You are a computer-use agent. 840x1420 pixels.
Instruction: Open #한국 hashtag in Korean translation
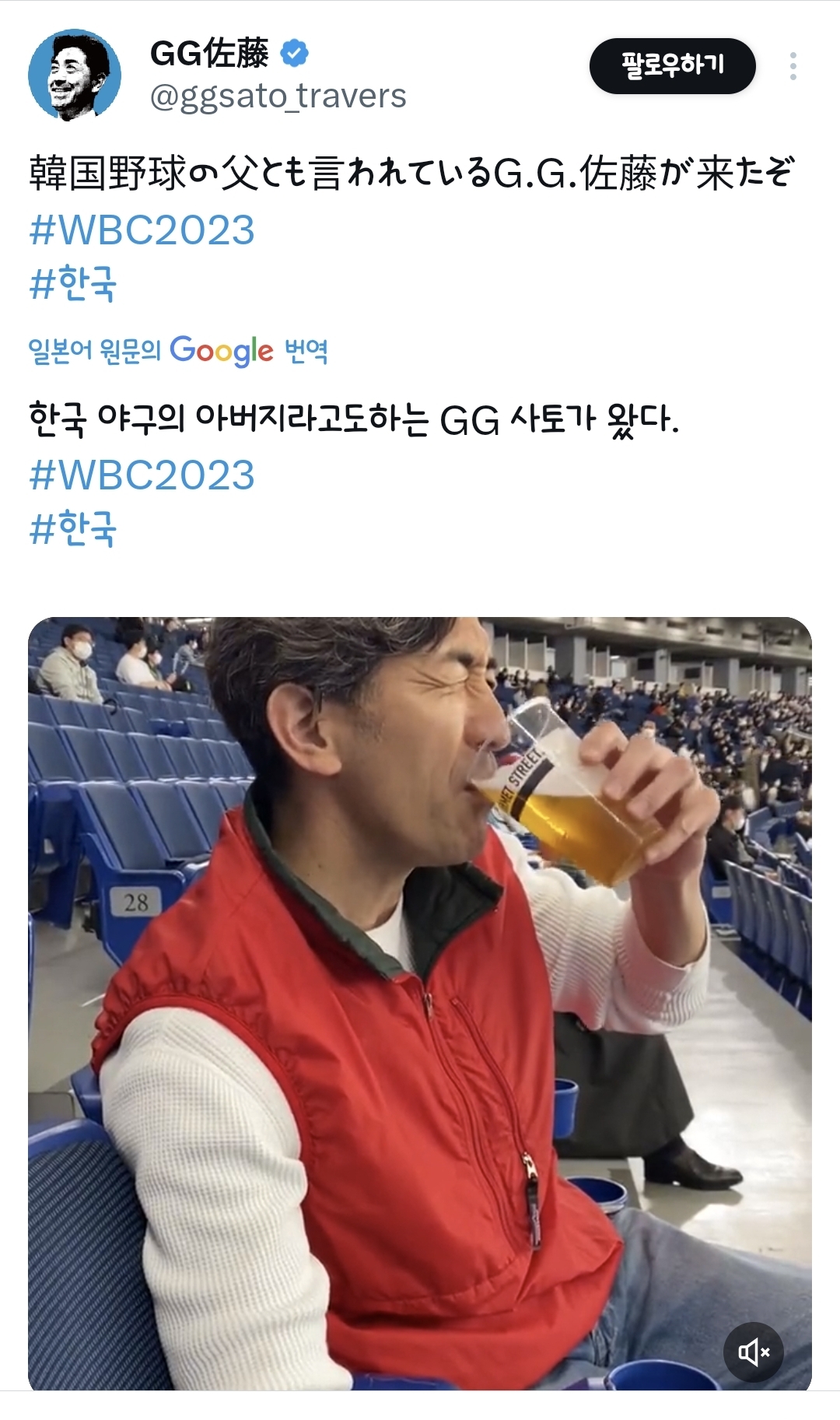tap(72, 528)
